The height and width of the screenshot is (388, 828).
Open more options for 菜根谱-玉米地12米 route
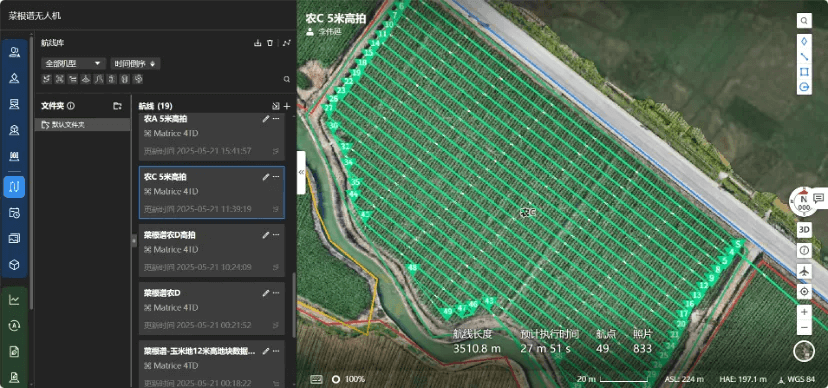(276, 351)
